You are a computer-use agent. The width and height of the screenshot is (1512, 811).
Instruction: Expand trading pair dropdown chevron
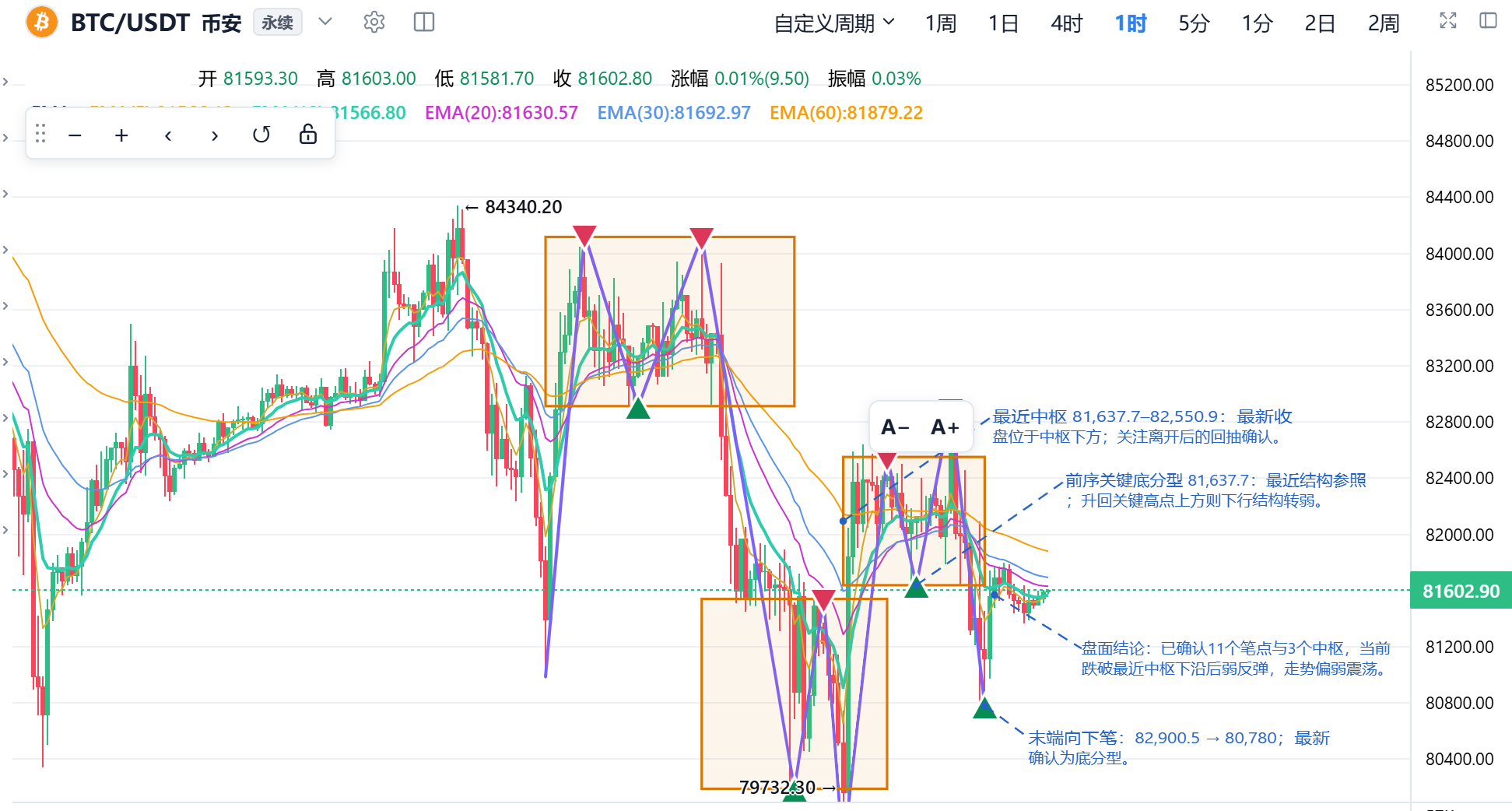click(325, 22)
